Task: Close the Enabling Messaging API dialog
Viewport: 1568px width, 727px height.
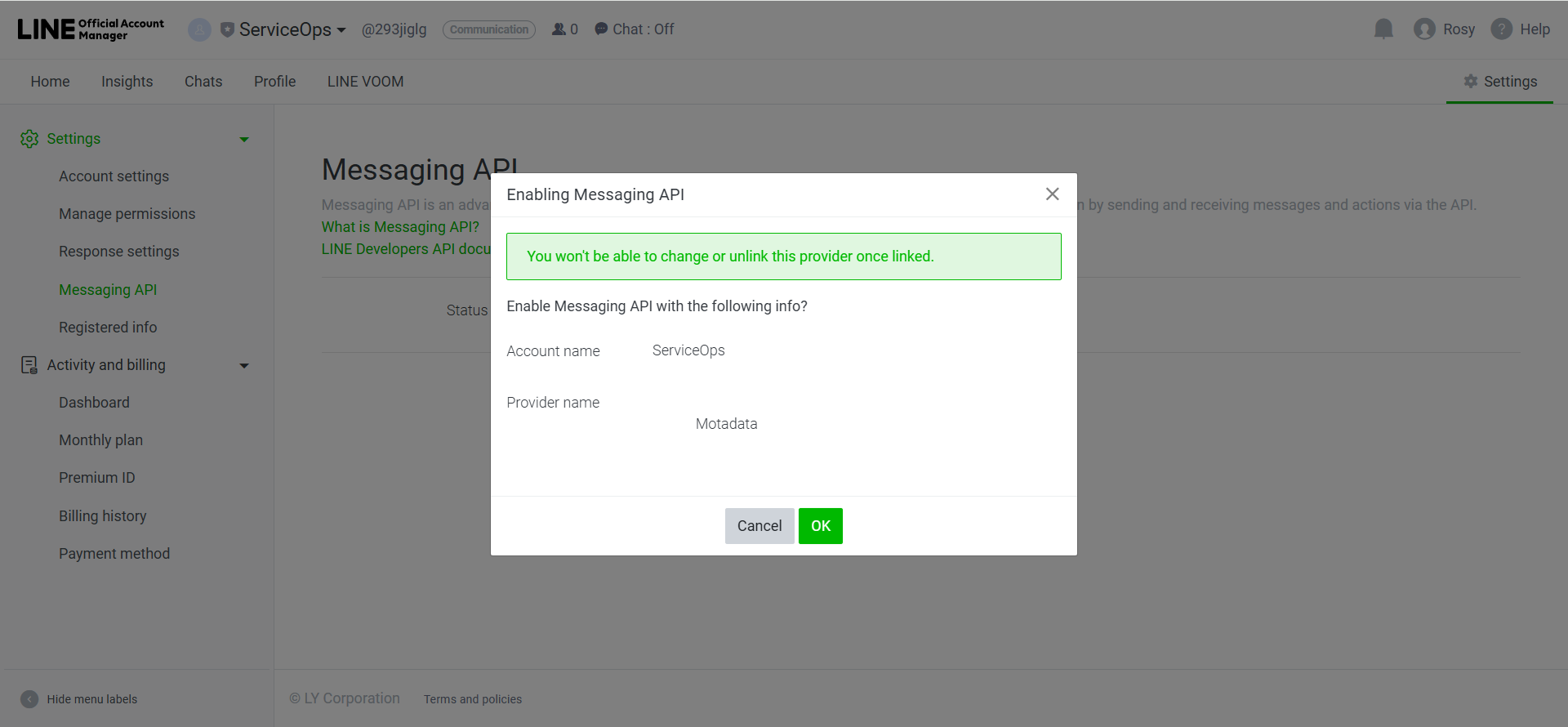Action: pos(1052,194)
